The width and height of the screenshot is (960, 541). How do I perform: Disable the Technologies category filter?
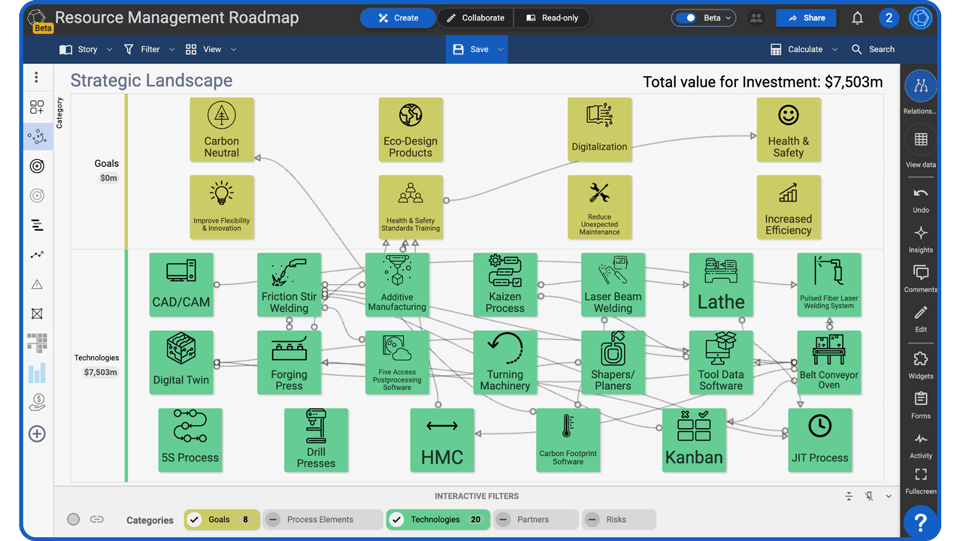coord(397,520)
